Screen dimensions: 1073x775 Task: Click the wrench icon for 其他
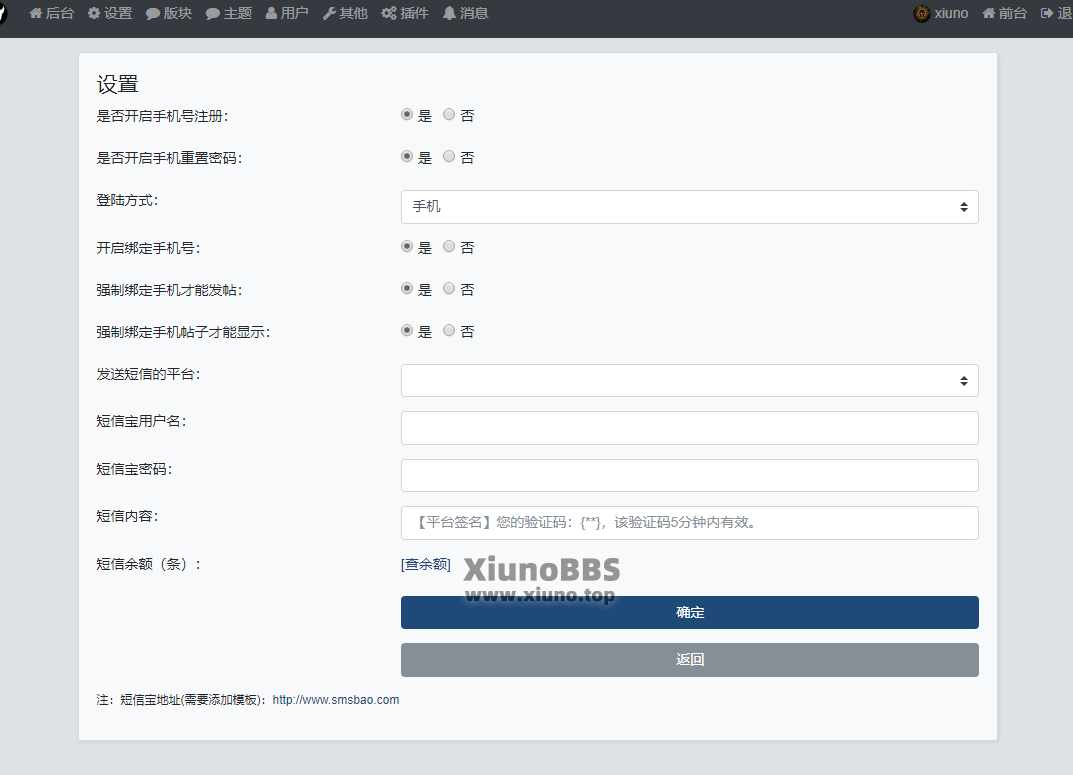pyautogui.click(x=329, y=14)
